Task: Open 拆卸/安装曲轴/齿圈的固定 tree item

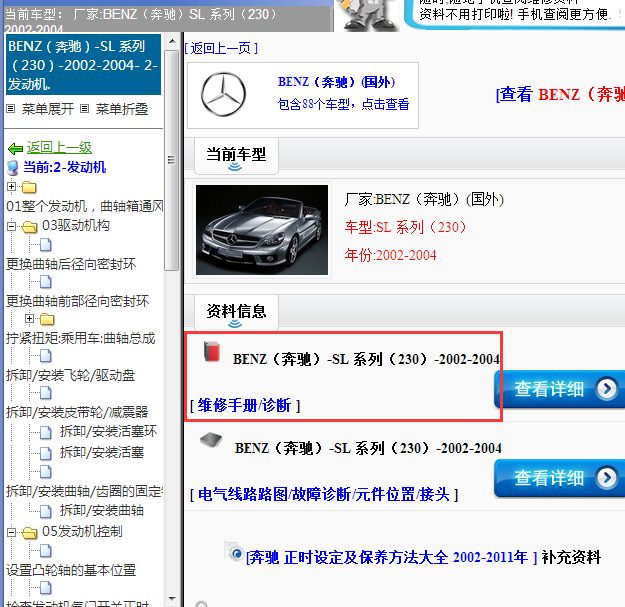Action: [x=85, y=491]
